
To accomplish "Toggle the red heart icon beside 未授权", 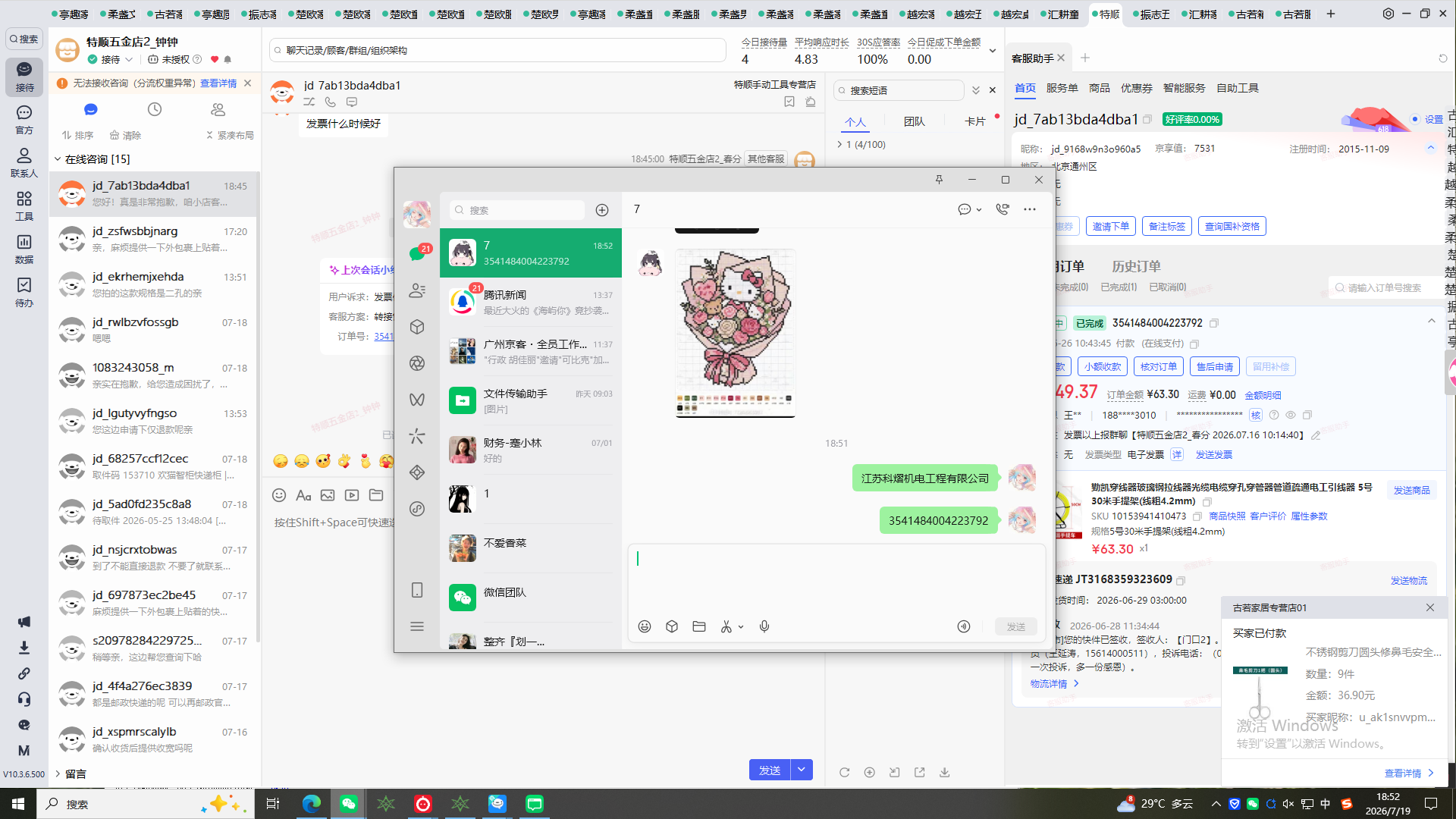I will click(215, 59).
